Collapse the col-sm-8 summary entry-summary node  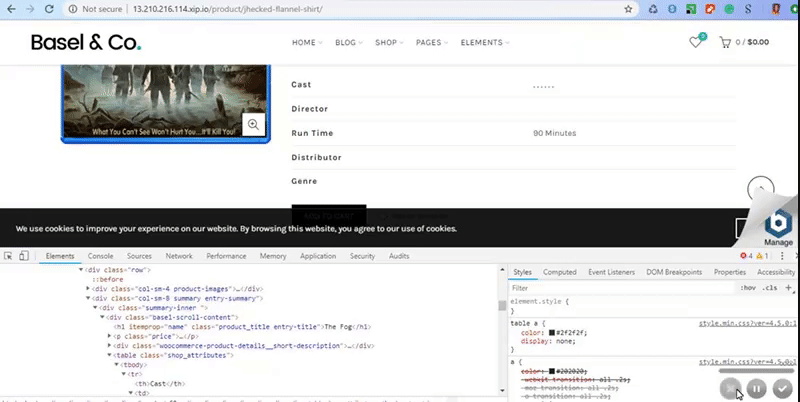88,298
